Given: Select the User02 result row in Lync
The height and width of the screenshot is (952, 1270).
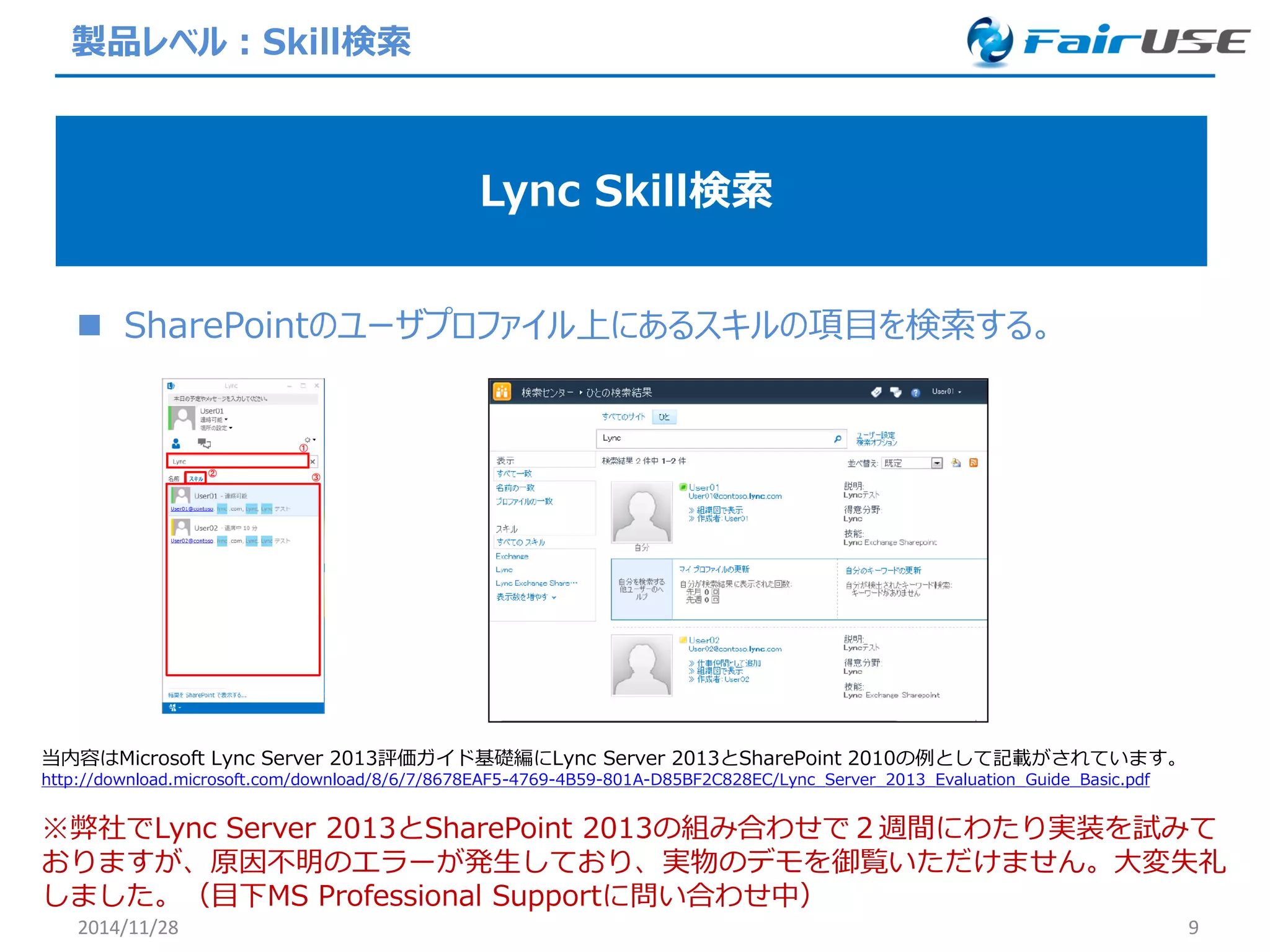Looking at the screenshot, I should (243, 532).
